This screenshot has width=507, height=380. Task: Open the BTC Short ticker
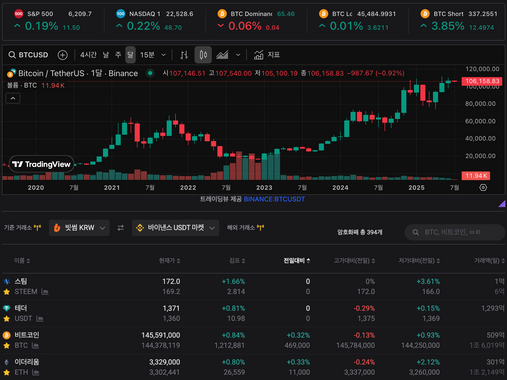459,21
